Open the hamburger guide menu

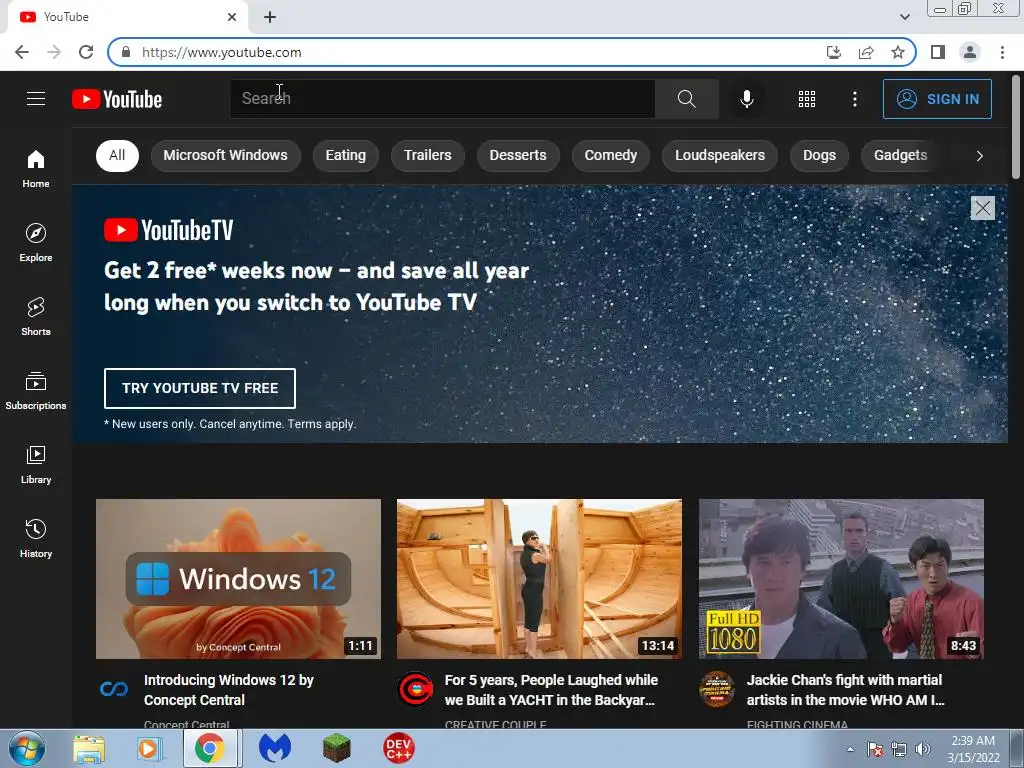pos(36,99)
